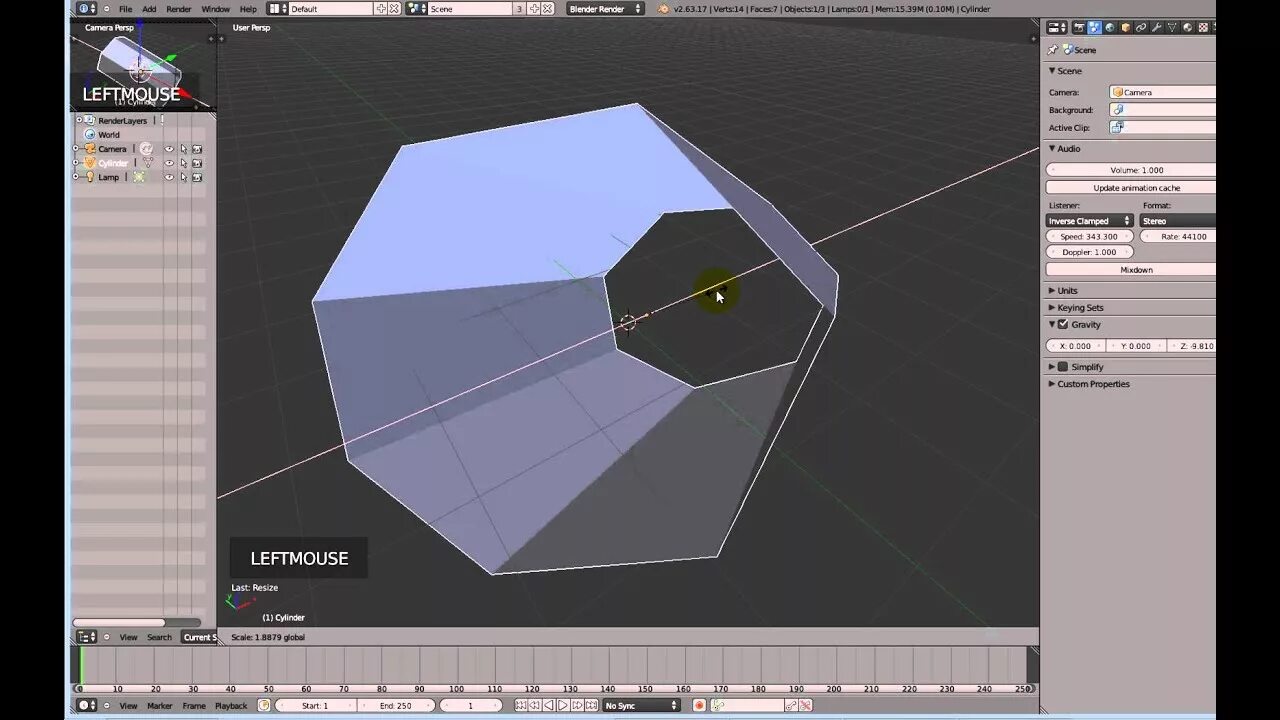Toggle selectability arrow for Cylinder

click(183, 163)
